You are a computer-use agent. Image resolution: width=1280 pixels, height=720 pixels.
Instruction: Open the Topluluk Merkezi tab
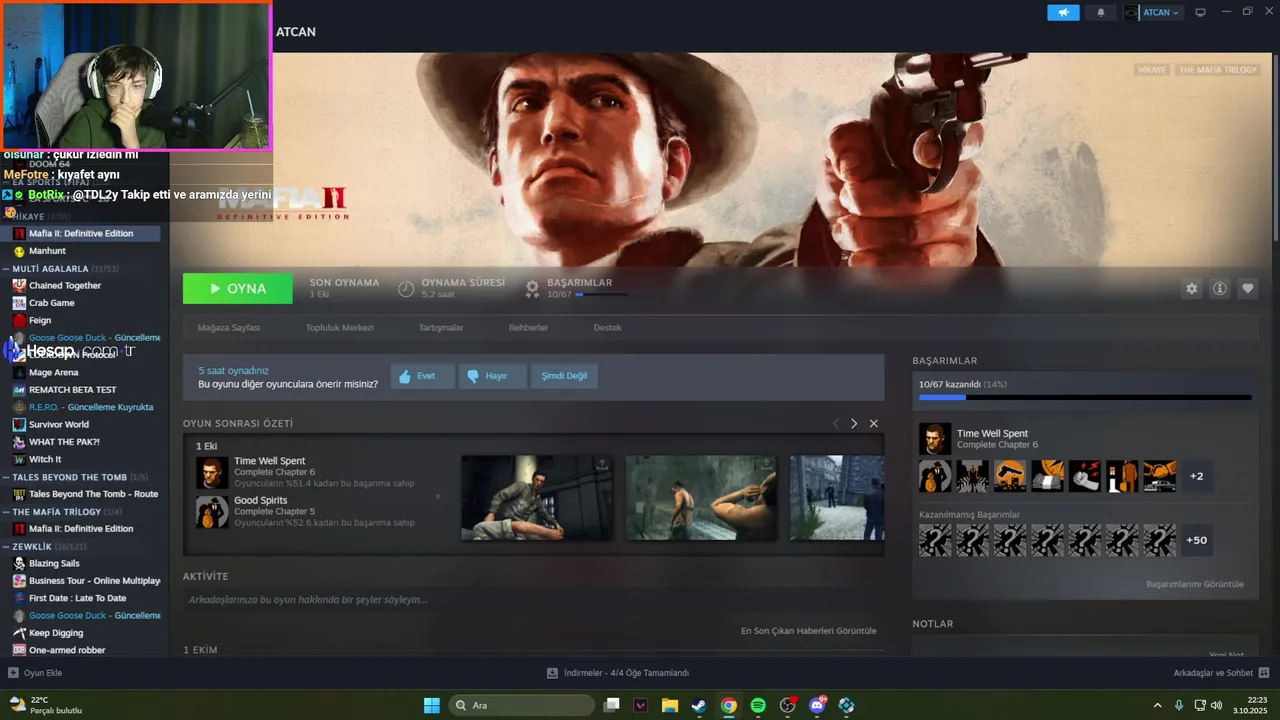(x=339, y=328)
